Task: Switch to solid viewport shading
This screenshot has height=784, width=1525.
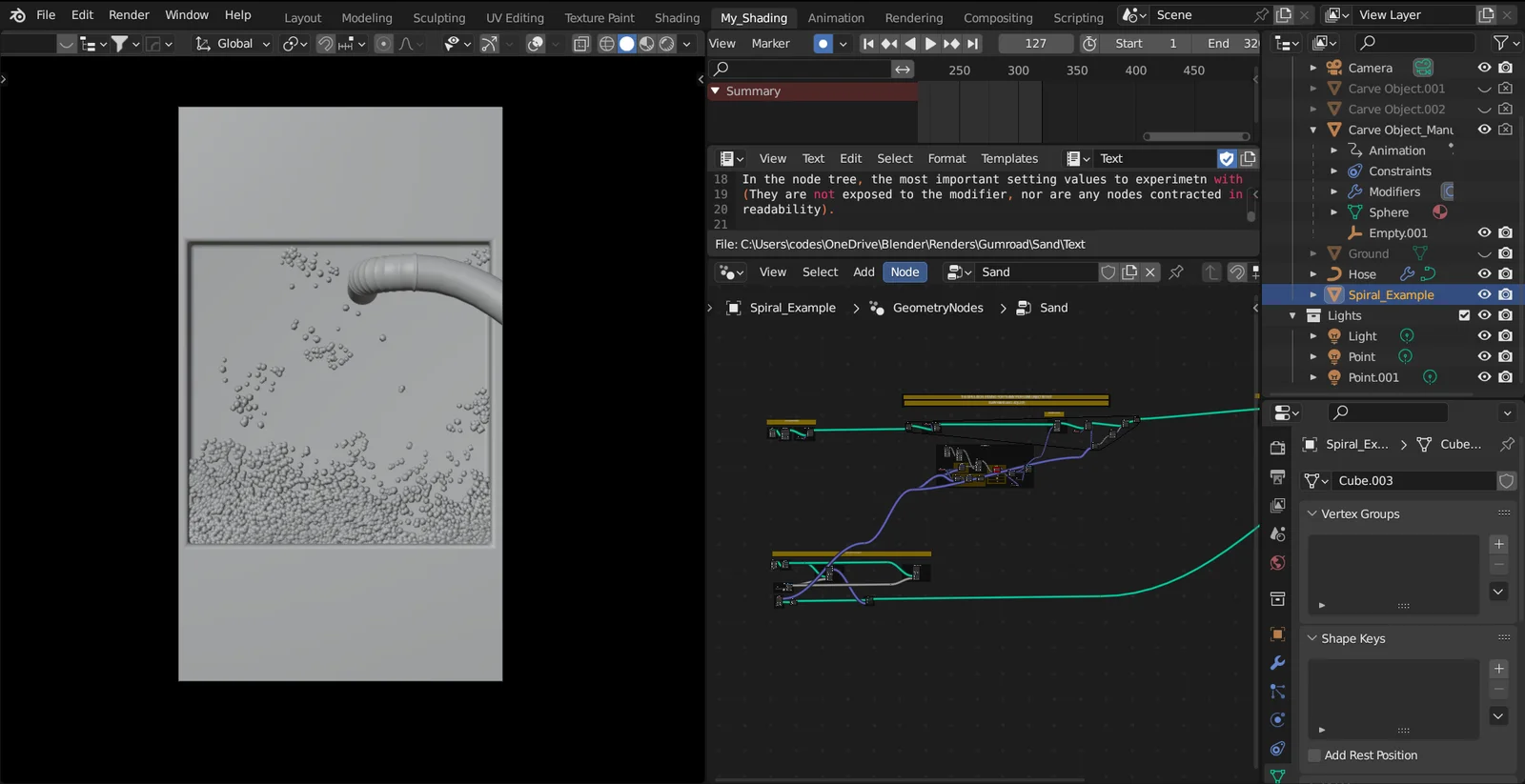Action: pos(626,44)
